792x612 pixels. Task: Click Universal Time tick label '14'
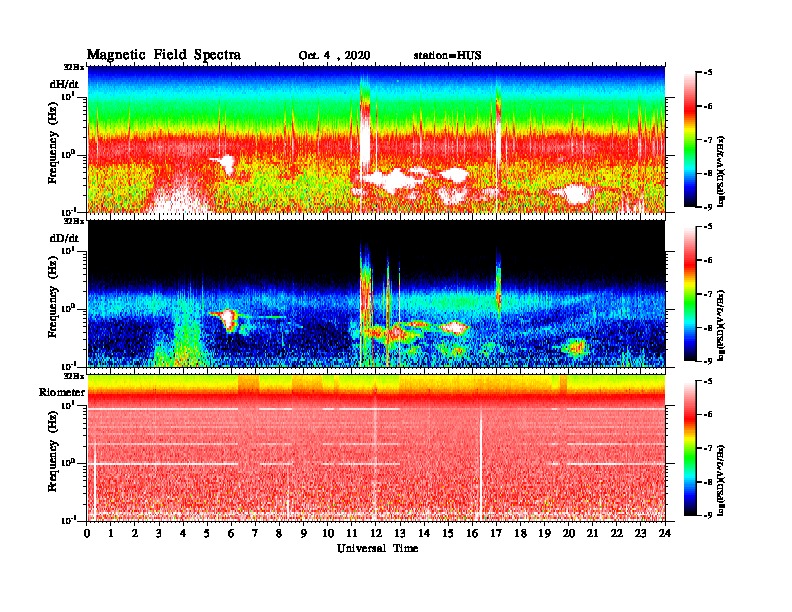424,533
